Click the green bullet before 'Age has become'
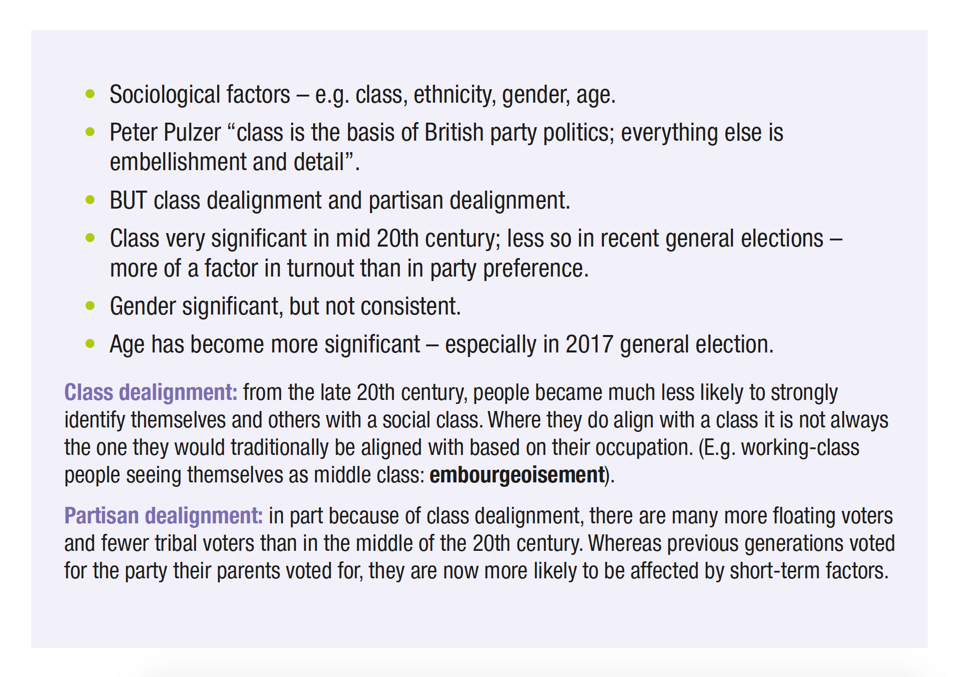The height and width of the screenshot is (677, 958). 90,344
